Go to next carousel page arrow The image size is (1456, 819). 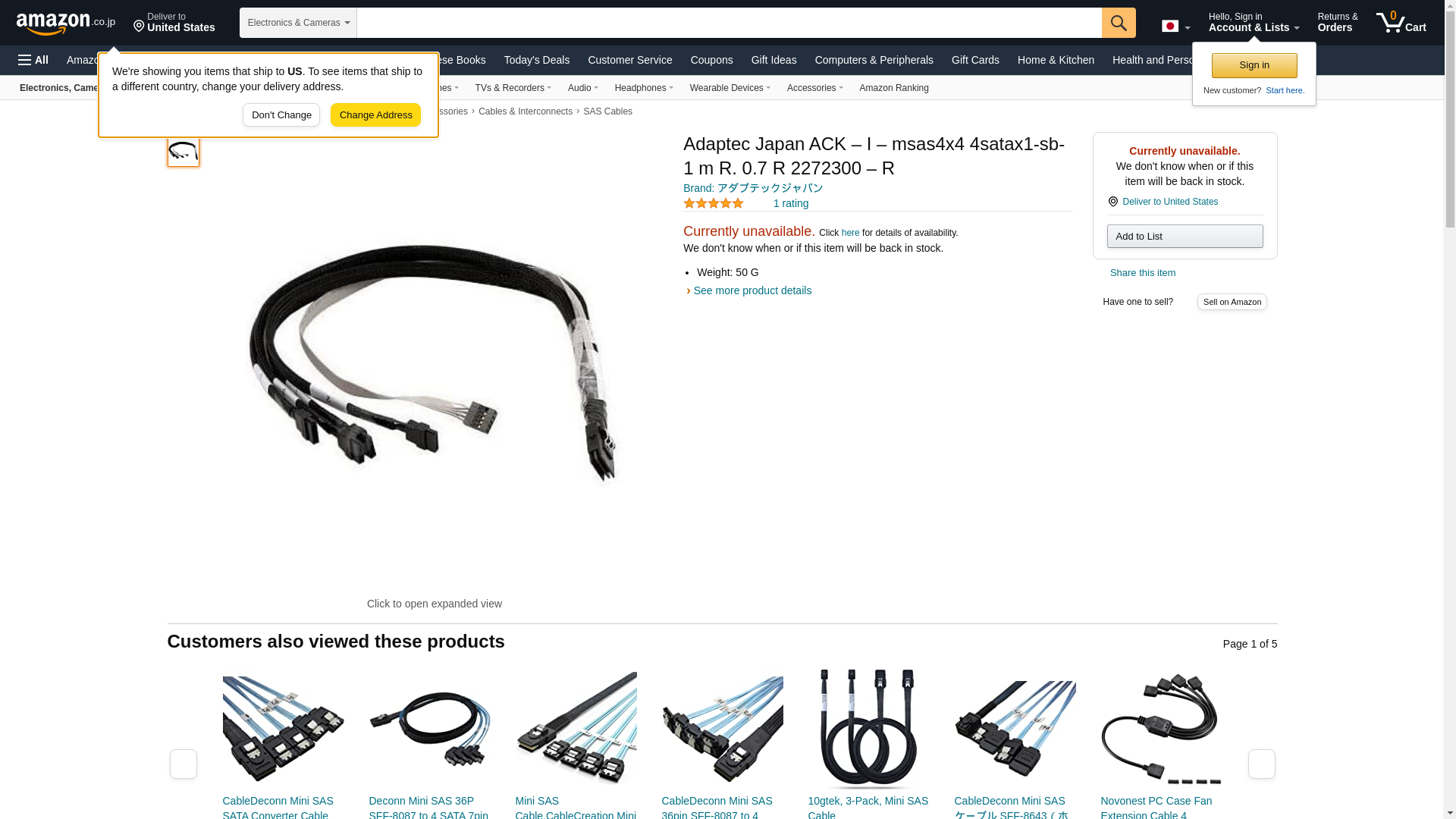coord(1261,764)
